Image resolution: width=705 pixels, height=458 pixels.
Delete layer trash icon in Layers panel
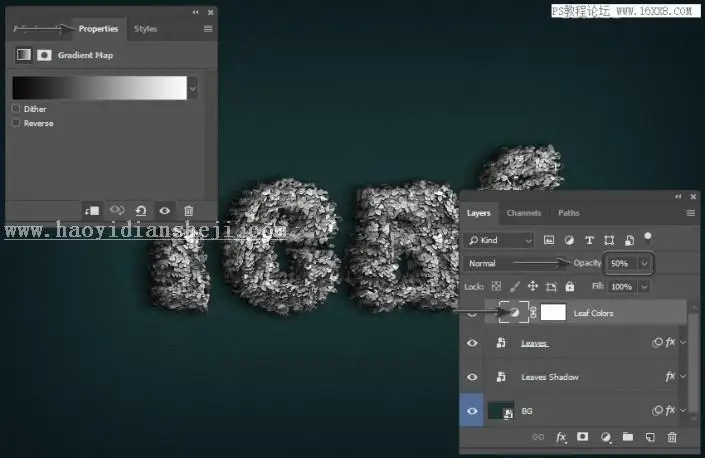point(672,437)
